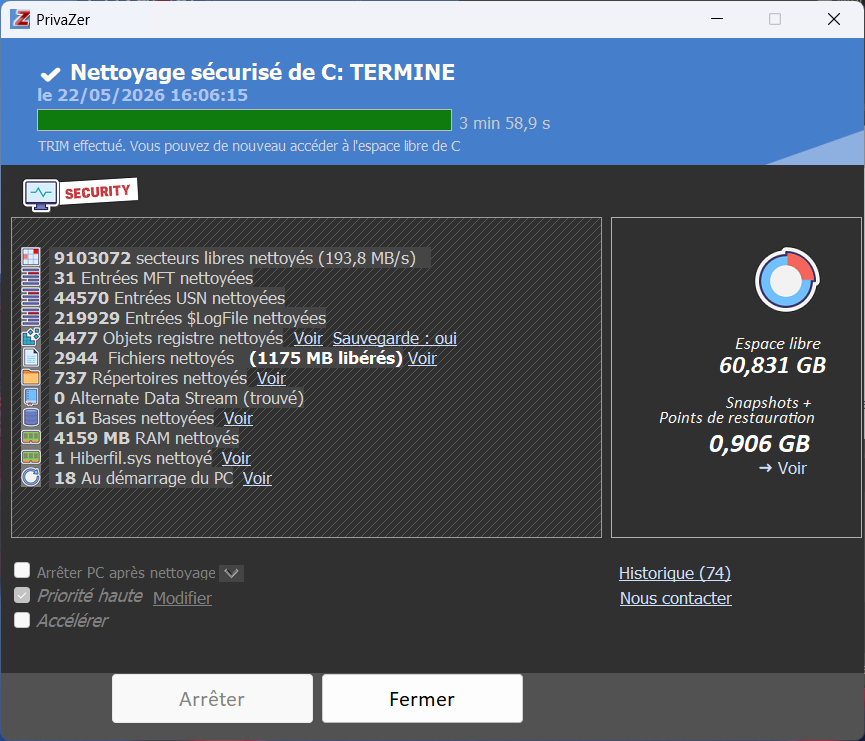Minimize the PrivaZer window
The image size is (865, 741).
(x=717, y=19)
